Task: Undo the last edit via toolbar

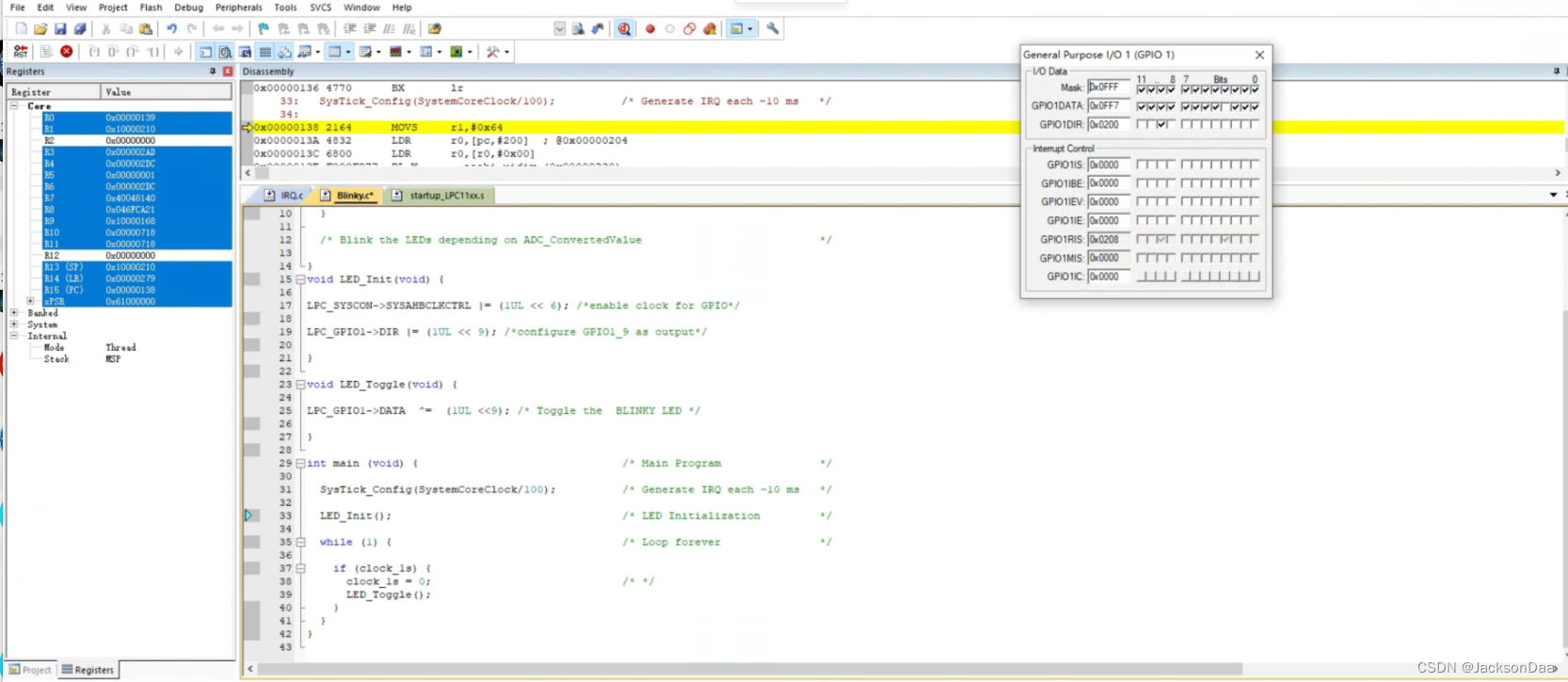Action: (171, 29)
